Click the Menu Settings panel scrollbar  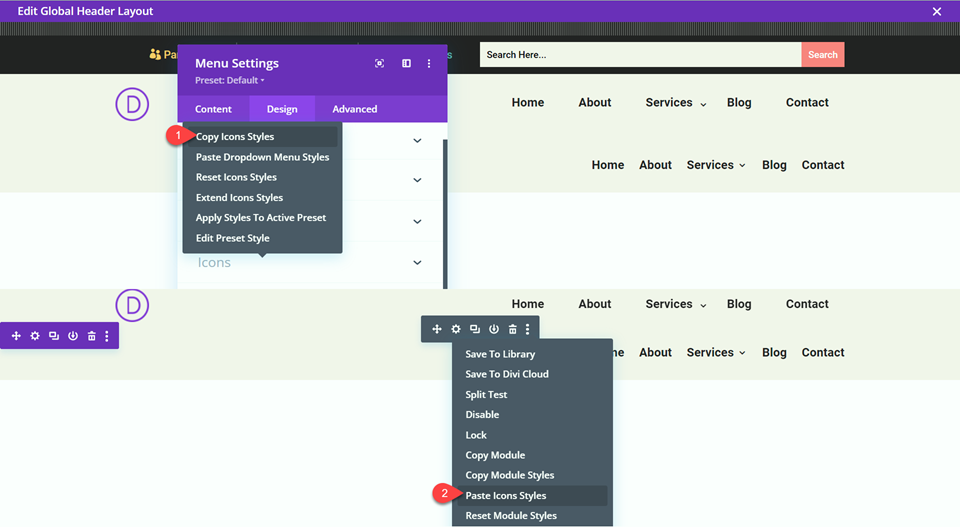click(x=445, y=214)
